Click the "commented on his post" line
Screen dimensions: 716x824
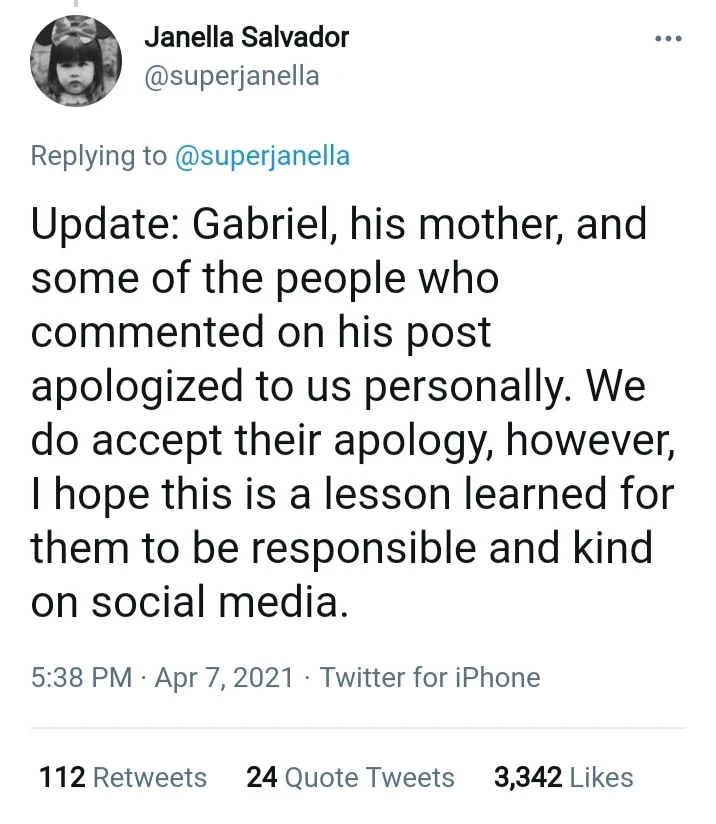(262, 332)
